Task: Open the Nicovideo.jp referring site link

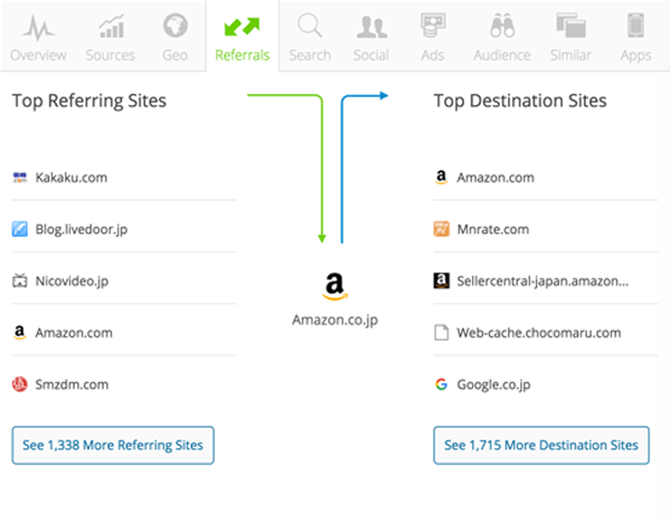Action: [71, 281]
